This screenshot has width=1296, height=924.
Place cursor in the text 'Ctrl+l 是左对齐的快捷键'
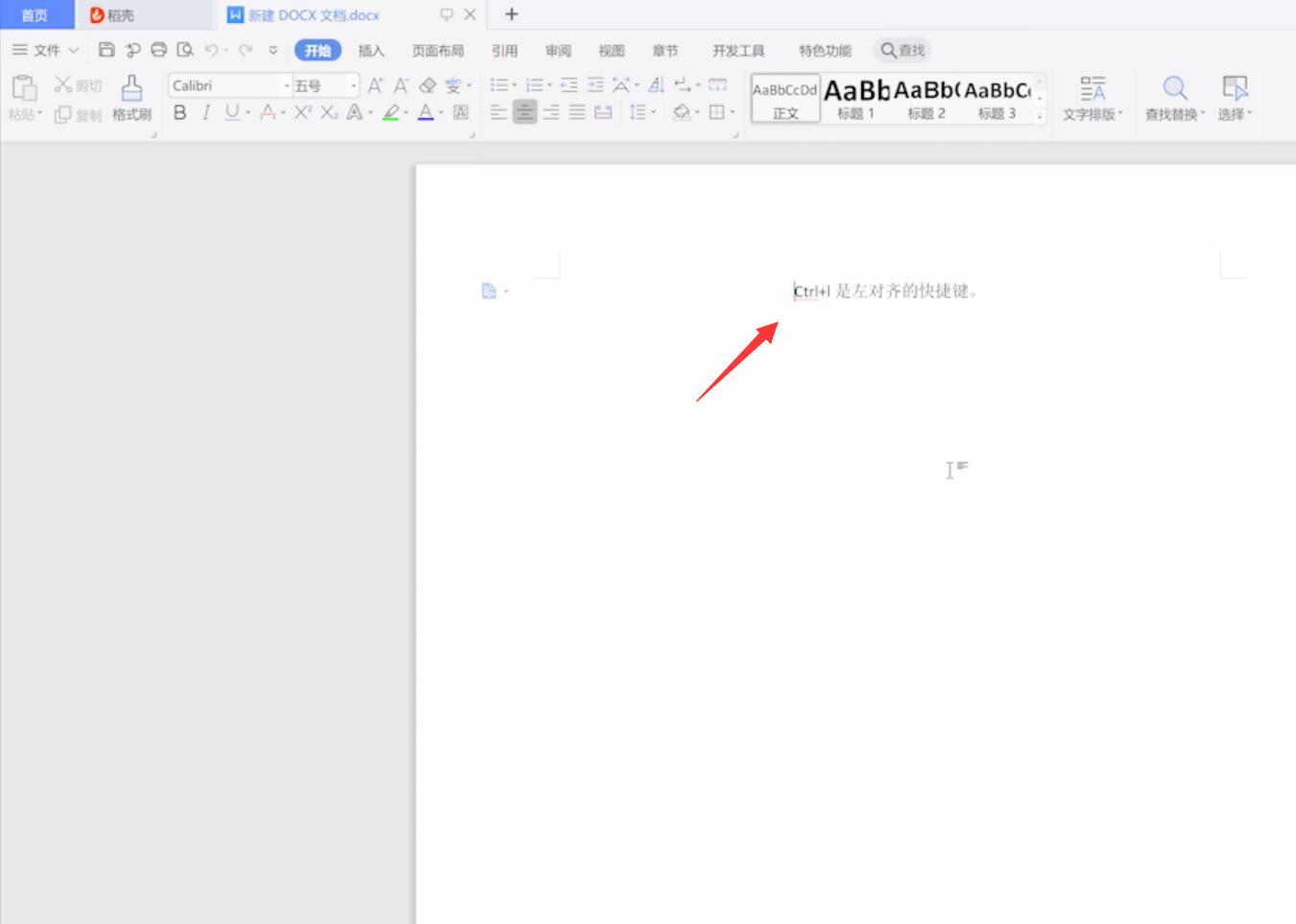click(881, 291)
